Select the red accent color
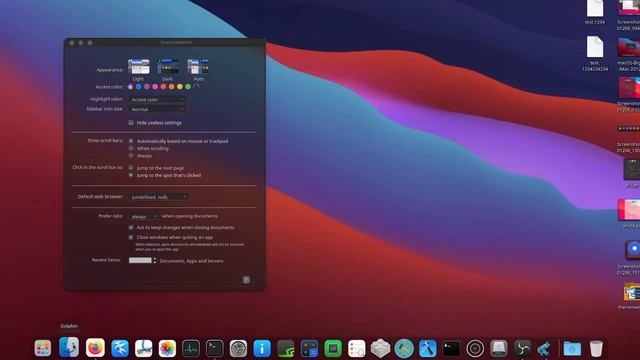The image size is (640, 360). (163, 87)
